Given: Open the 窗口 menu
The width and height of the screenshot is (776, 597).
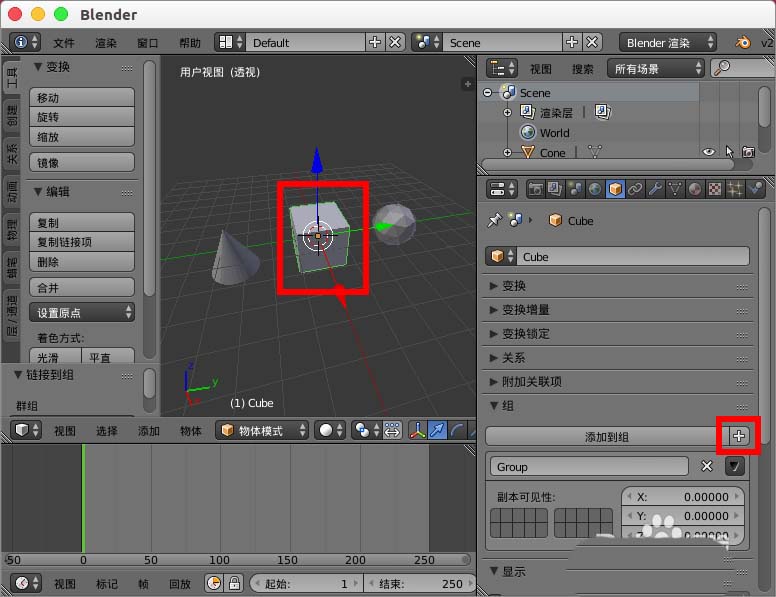Looking at the screenshot, I should (148, 43).
